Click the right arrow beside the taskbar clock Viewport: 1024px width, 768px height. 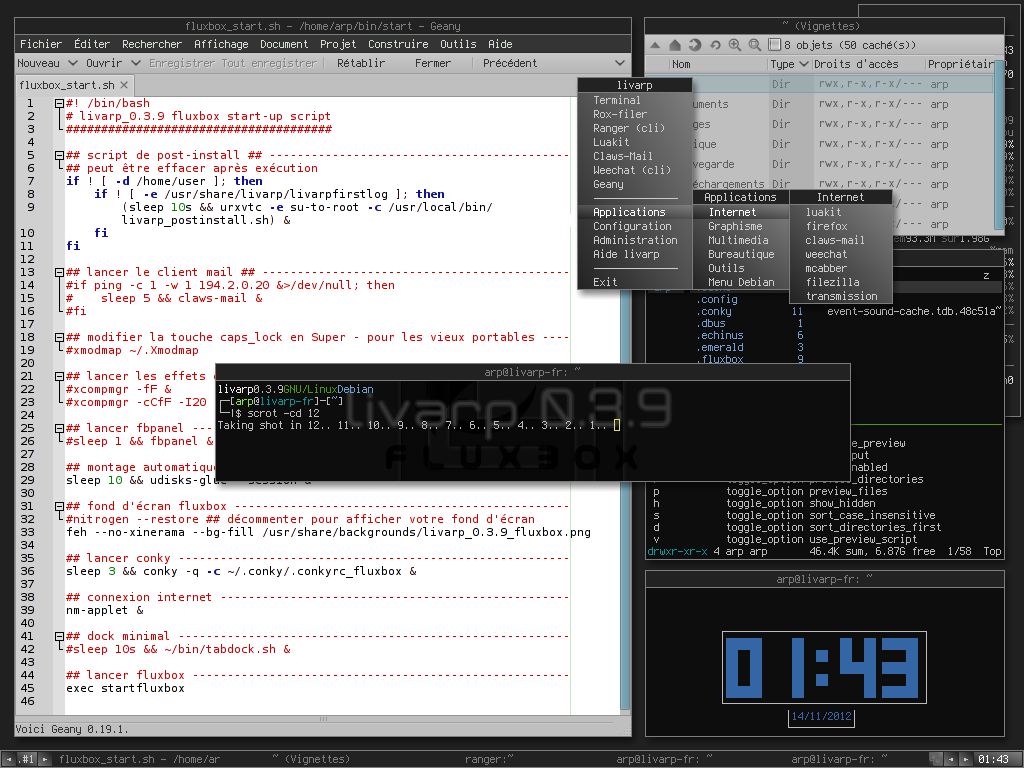[965, 760]
